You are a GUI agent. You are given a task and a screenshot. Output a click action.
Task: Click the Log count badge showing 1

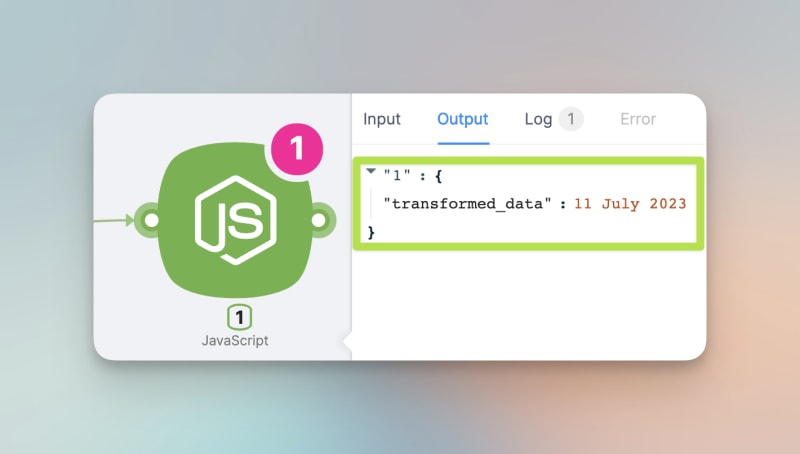point(571,119)
